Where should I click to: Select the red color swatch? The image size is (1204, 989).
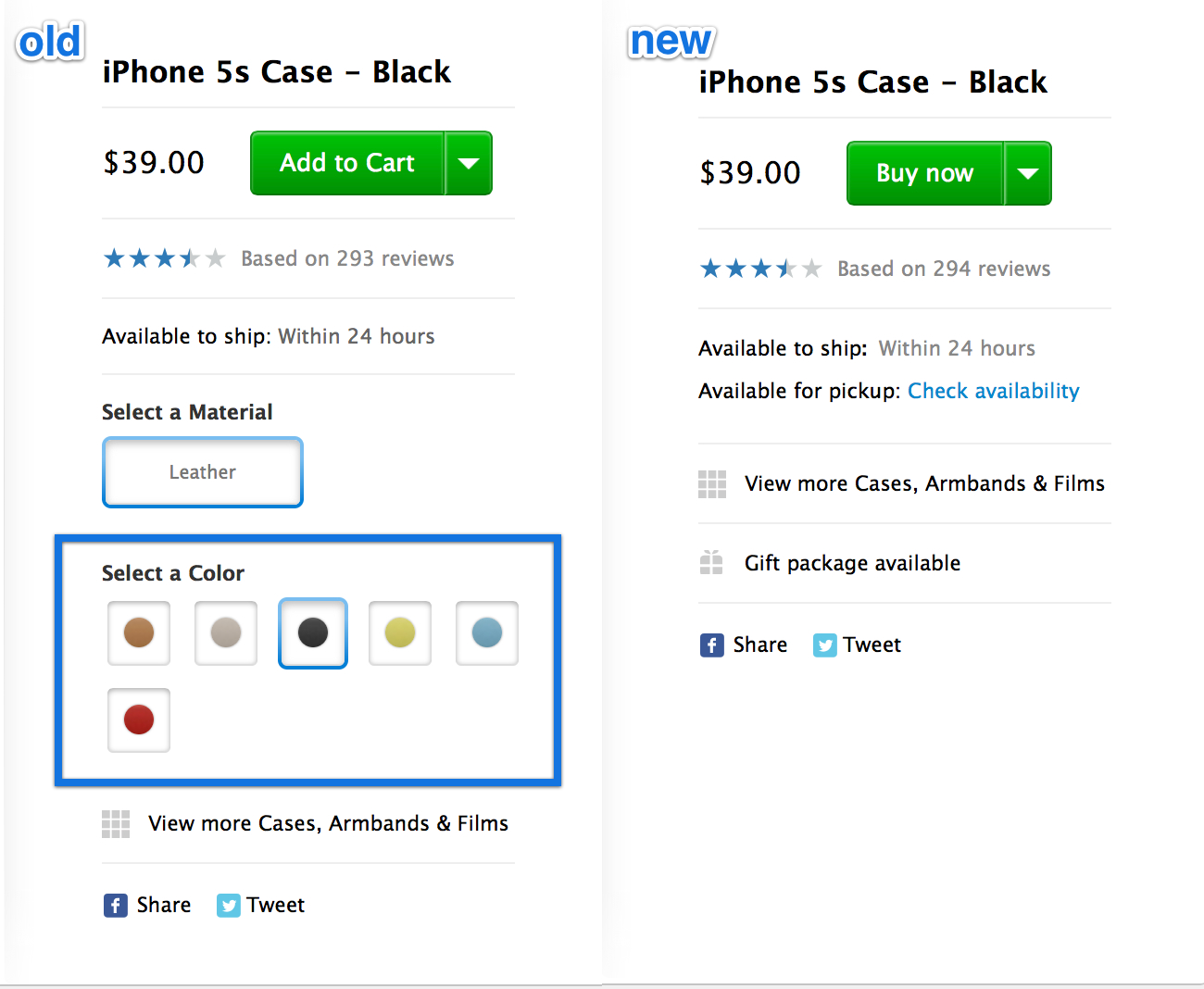[x=139, y=720]
